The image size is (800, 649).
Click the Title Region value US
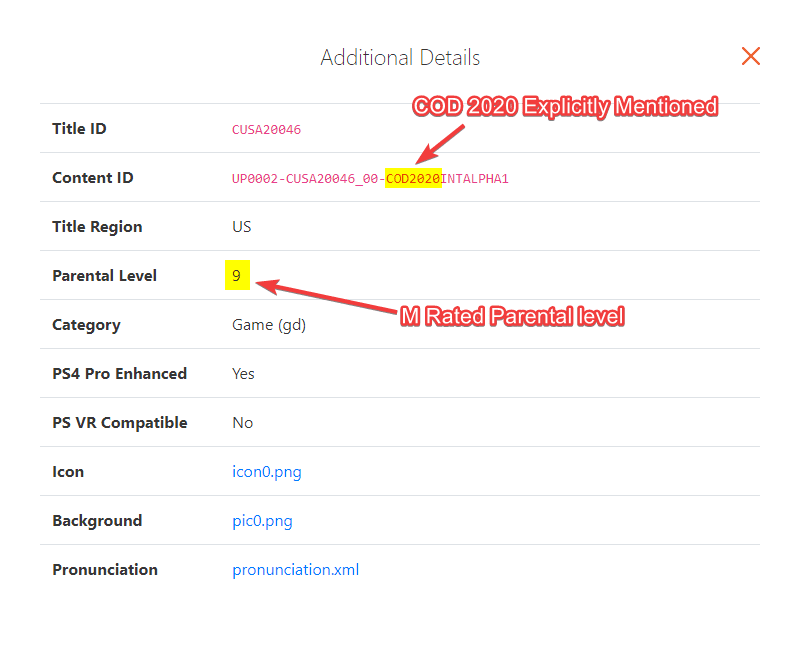coord(241,227)
